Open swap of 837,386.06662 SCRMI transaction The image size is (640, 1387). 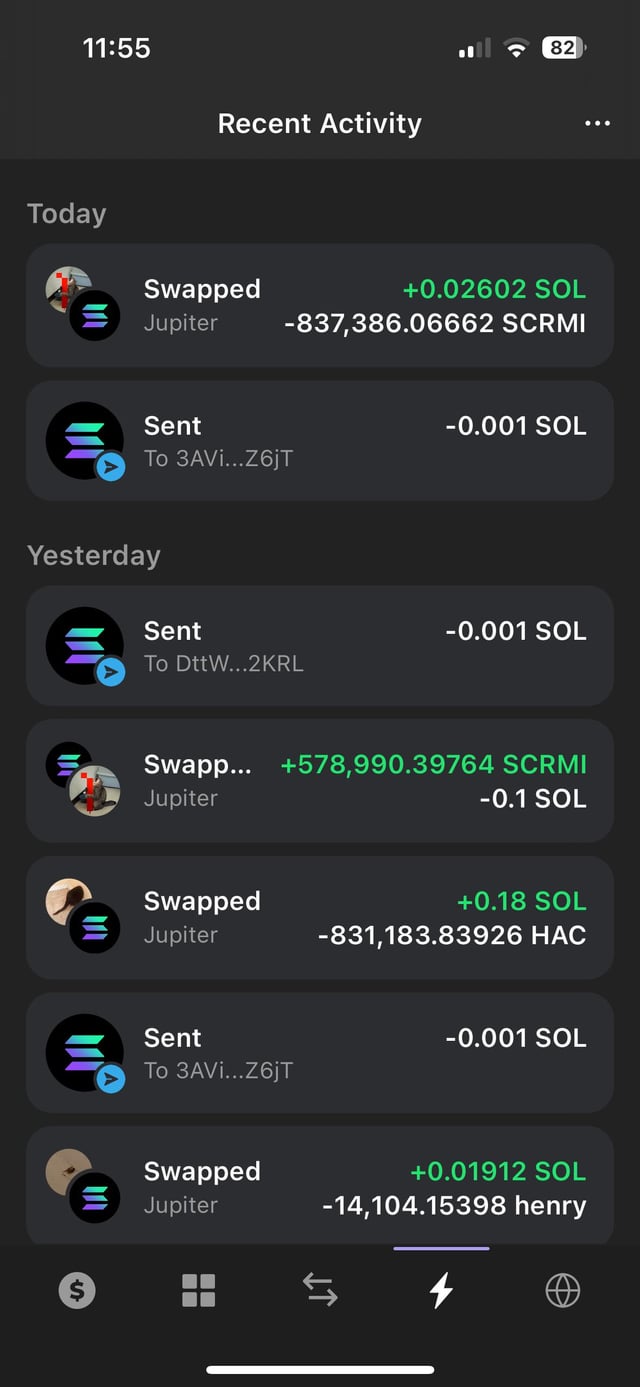point(320,305)
